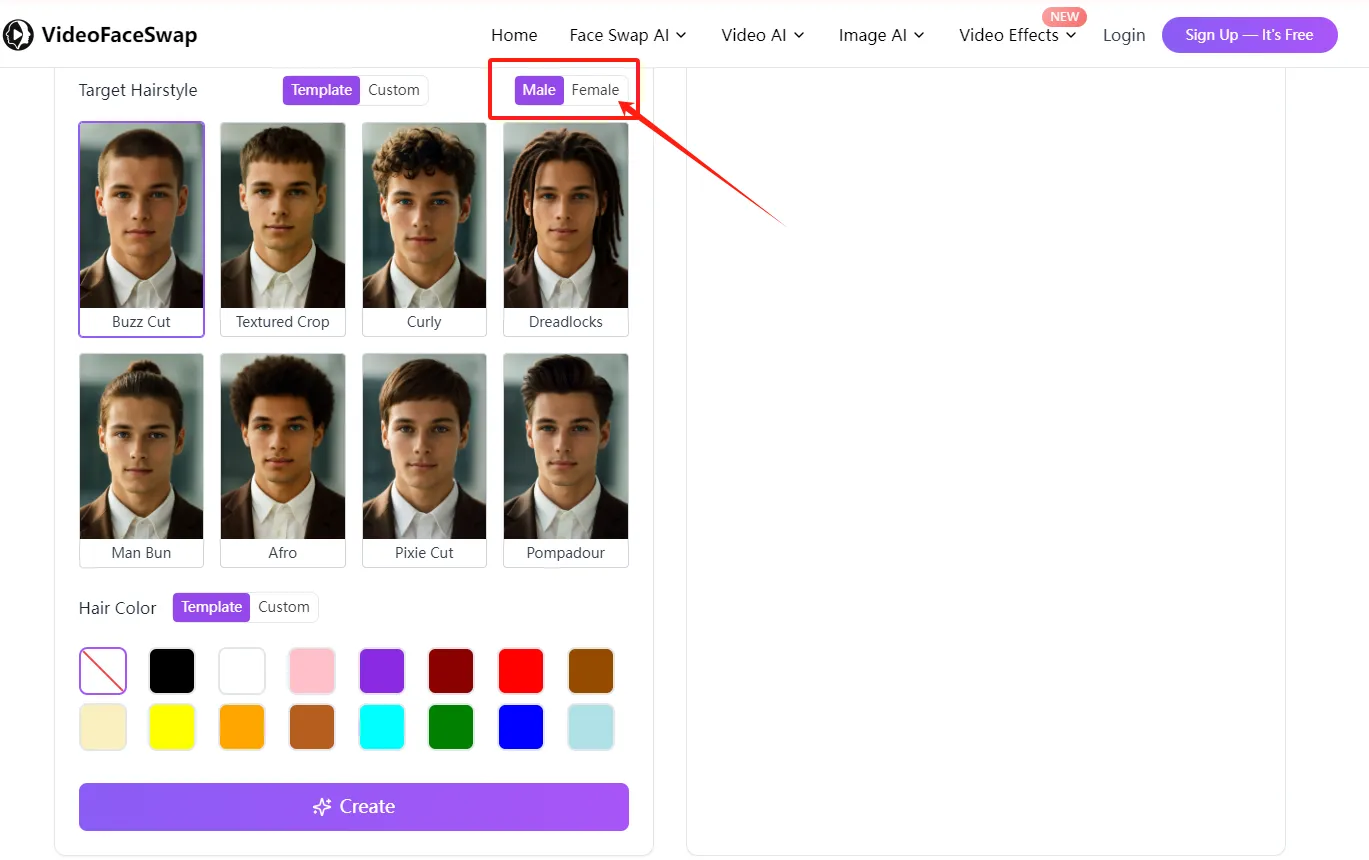Open the Home page

pyautogui.click(x=514, y=35)
